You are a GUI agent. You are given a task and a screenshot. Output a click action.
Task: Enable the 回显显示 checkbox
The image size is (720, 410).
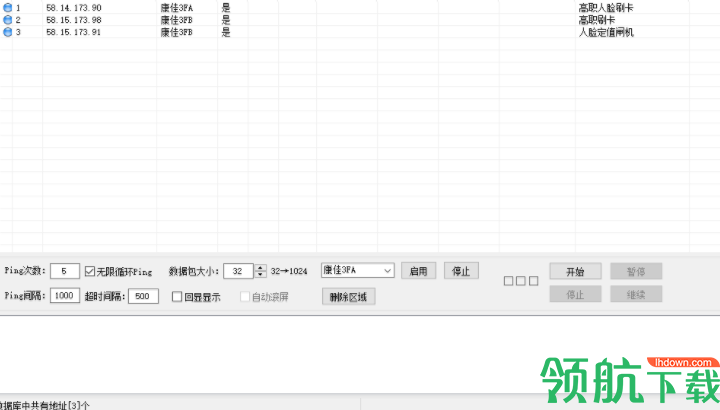(177, 297)
